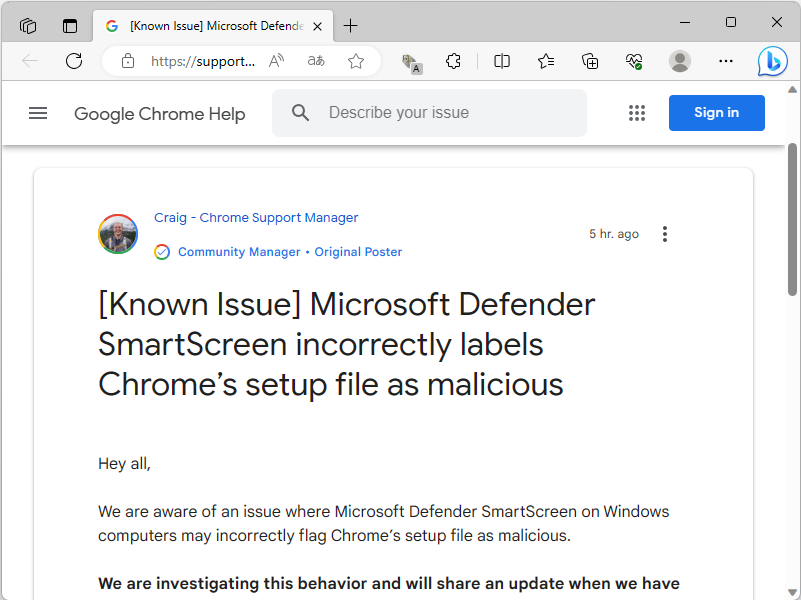
Task: Open the post options three-dot menu
Action: point(664,233)
